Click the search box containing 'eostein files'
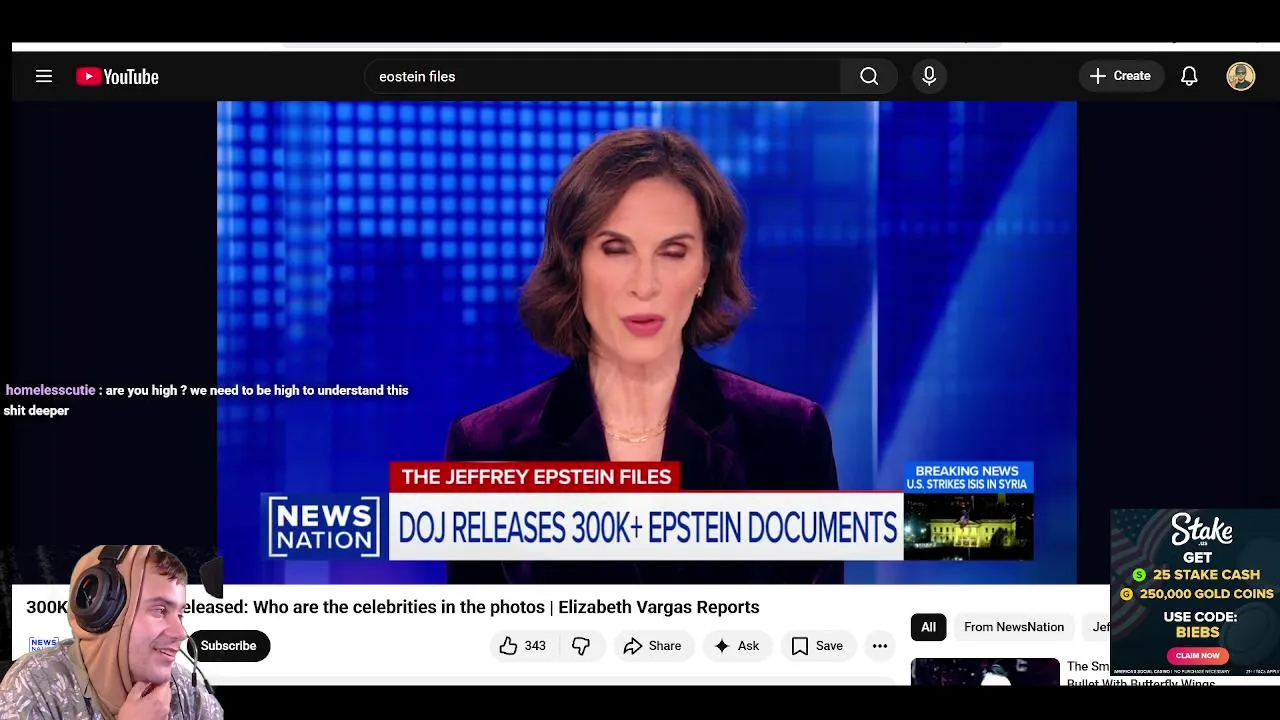This screenshot has width=1280, height=720. (x=603, y=76)
